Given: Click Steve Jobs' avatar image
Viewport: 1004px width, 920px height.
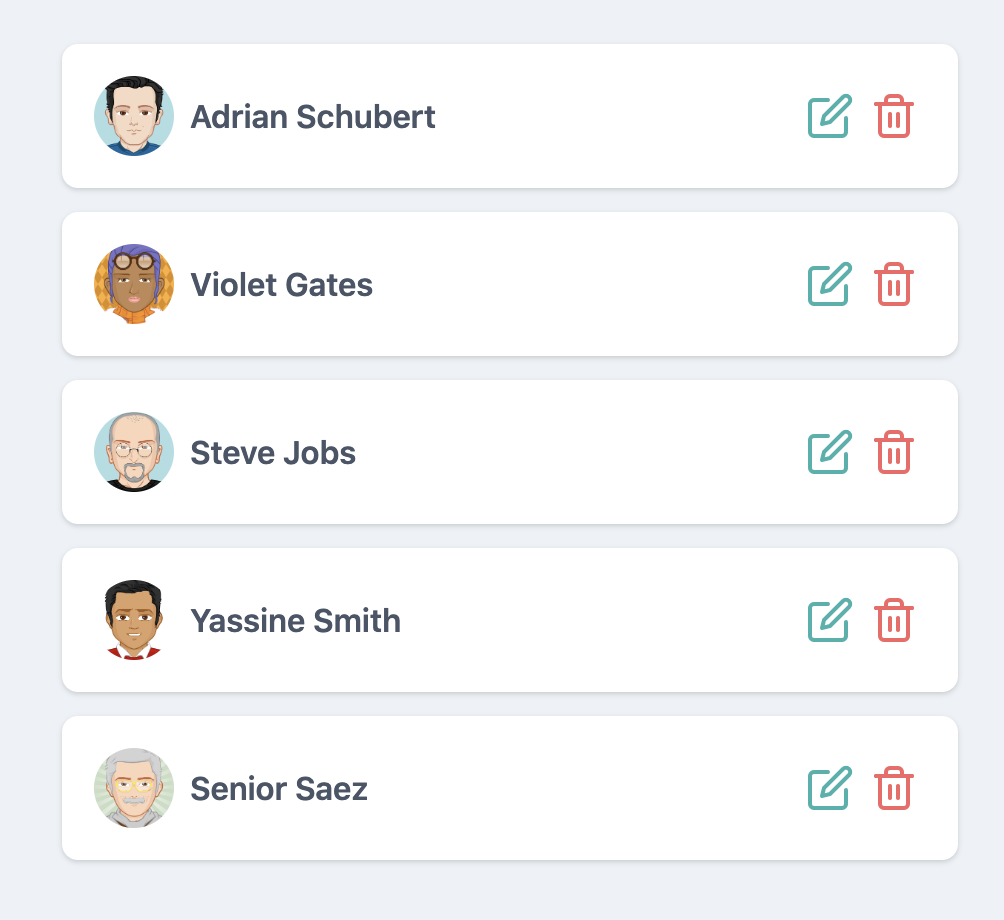Looking at the screenshot, I should 134,452.
